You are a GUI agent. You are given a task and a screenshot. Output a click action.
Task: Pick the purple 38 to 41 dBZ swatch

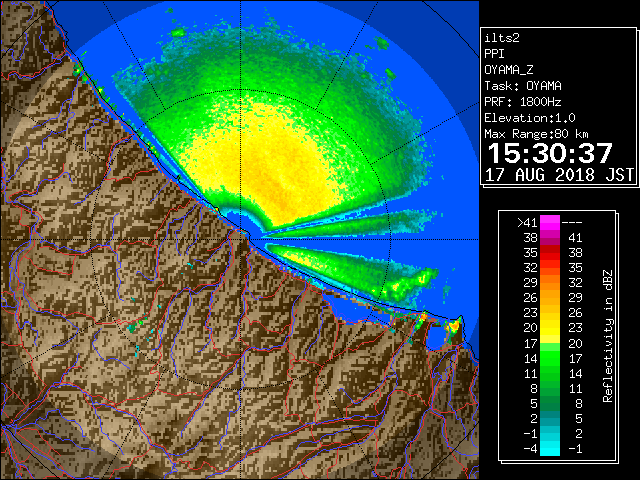550,238
